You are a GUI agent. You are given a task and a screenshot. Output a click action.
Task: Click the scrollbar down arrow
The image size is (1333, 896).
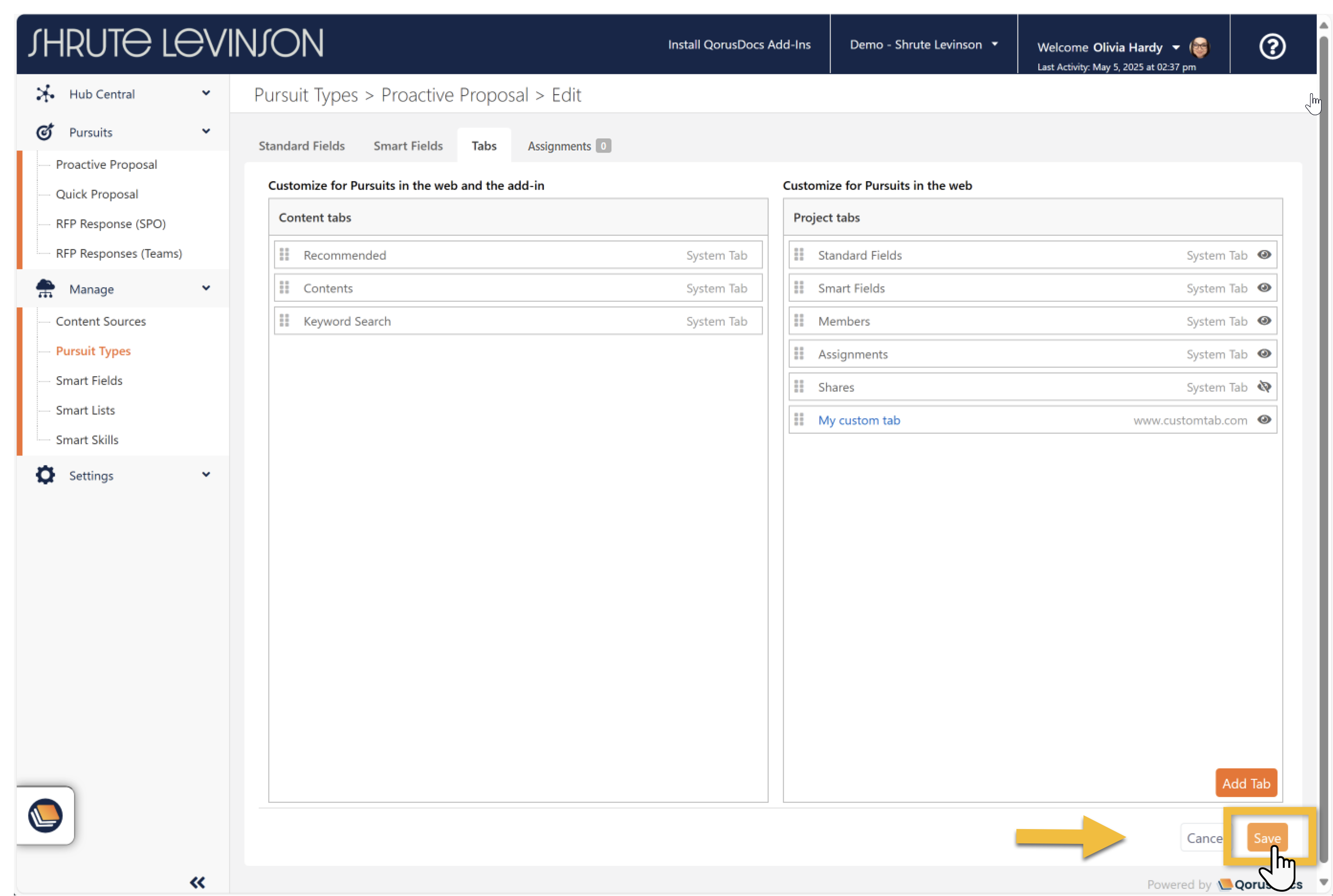coord(1324,882)
